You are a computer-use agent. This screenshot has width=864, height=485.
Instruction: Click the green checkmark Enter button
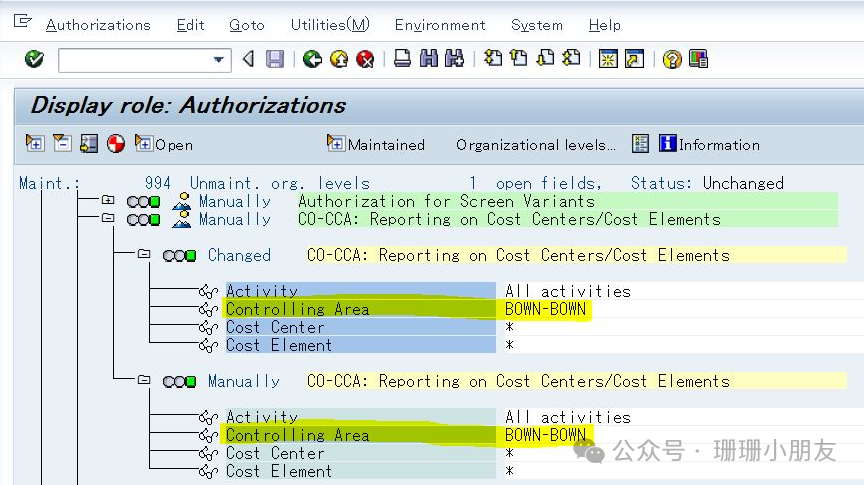[x=34, y=60]
